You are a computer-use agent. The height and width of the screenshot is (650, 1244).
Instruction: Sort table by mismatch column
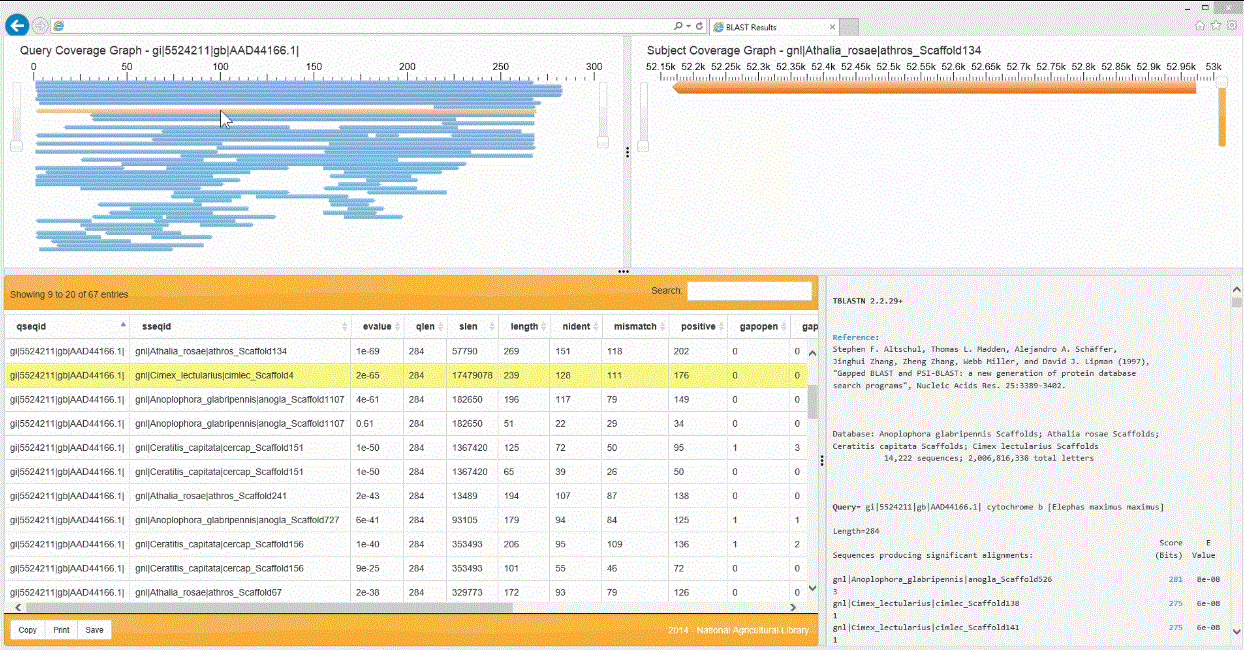(635, 326)
